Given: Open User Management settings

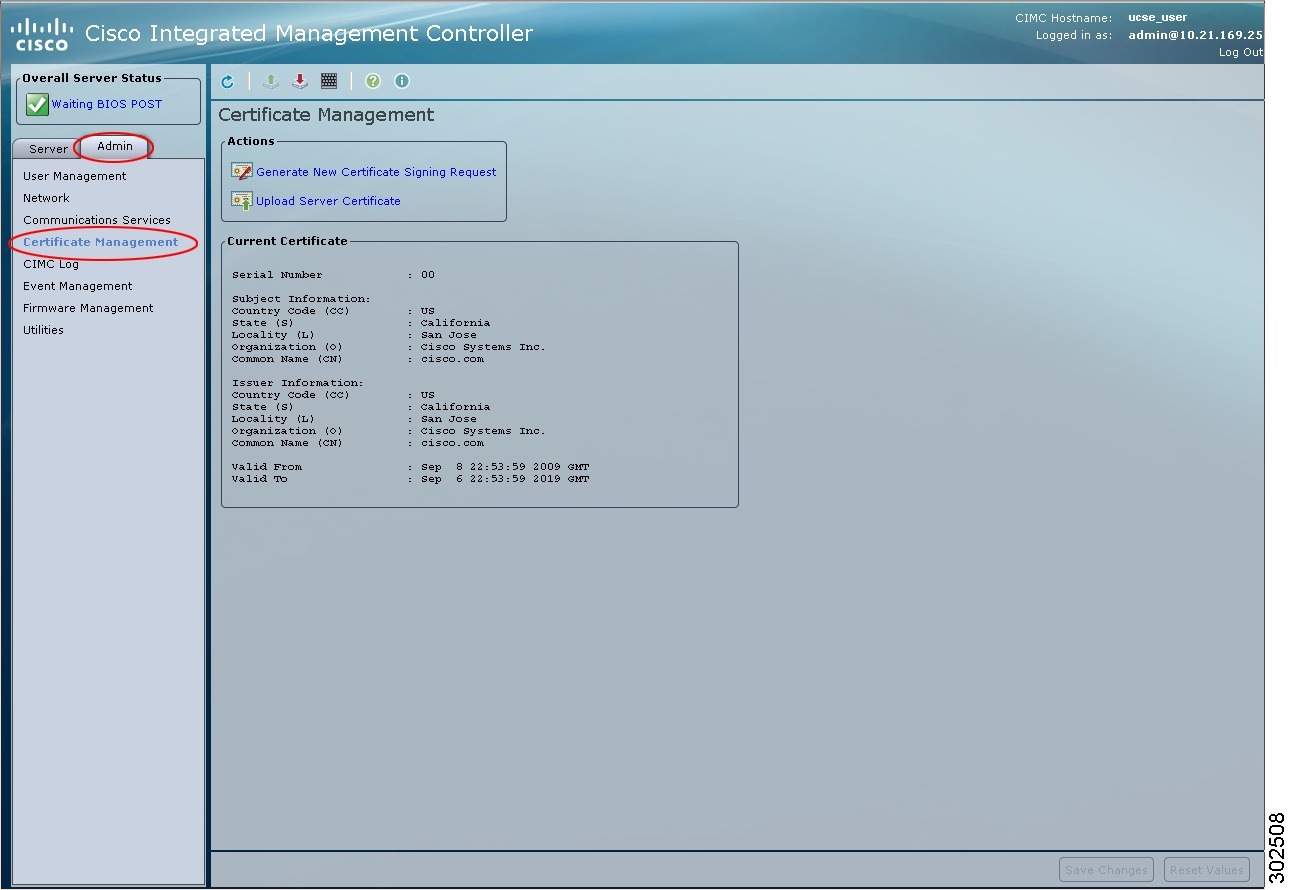Looking at the screenshot, I should click(x=74, y=175).
